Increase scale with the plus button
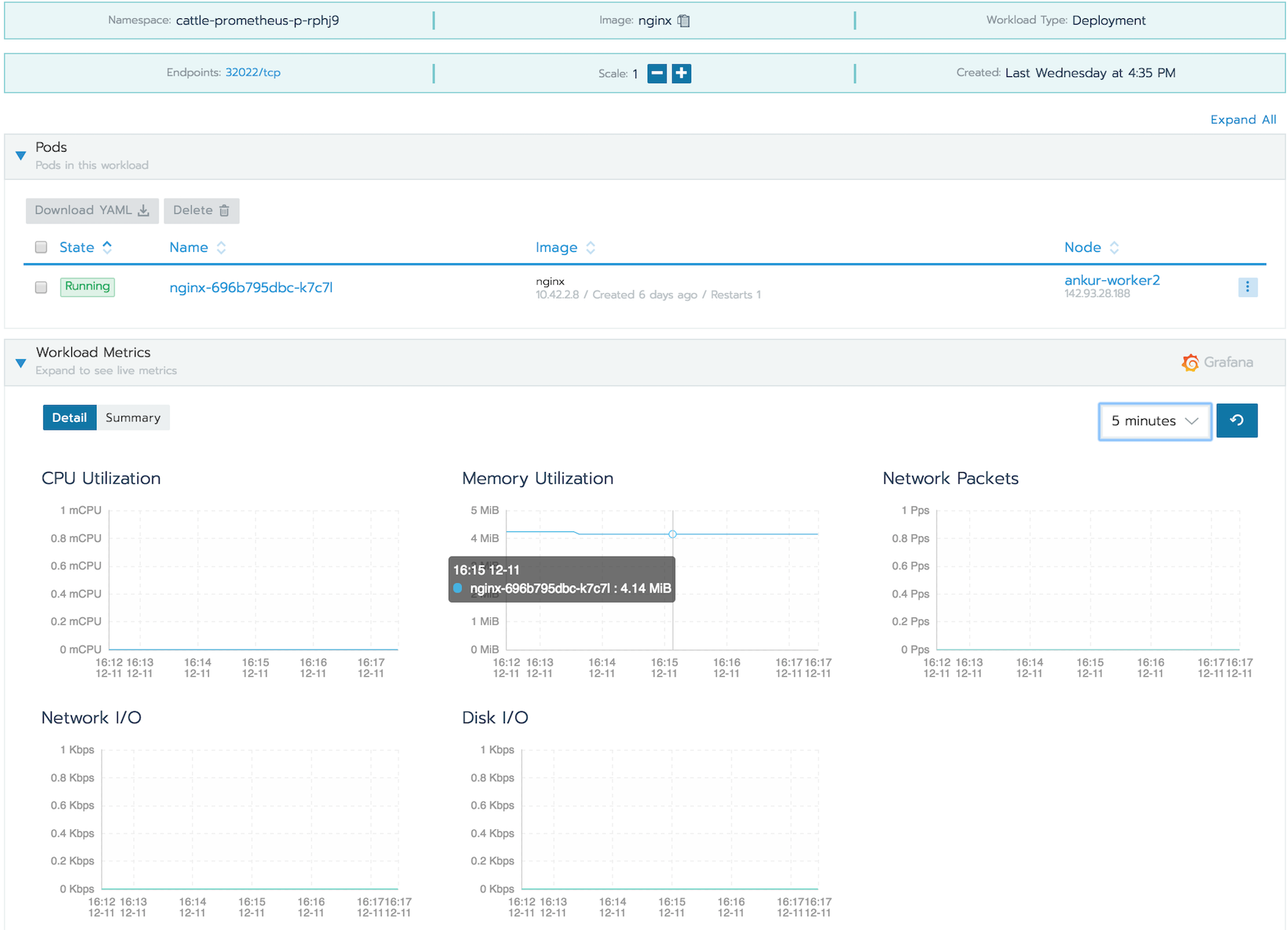Image resolution: width=1288 pixels, height=930 pixels. click(681, 73)
